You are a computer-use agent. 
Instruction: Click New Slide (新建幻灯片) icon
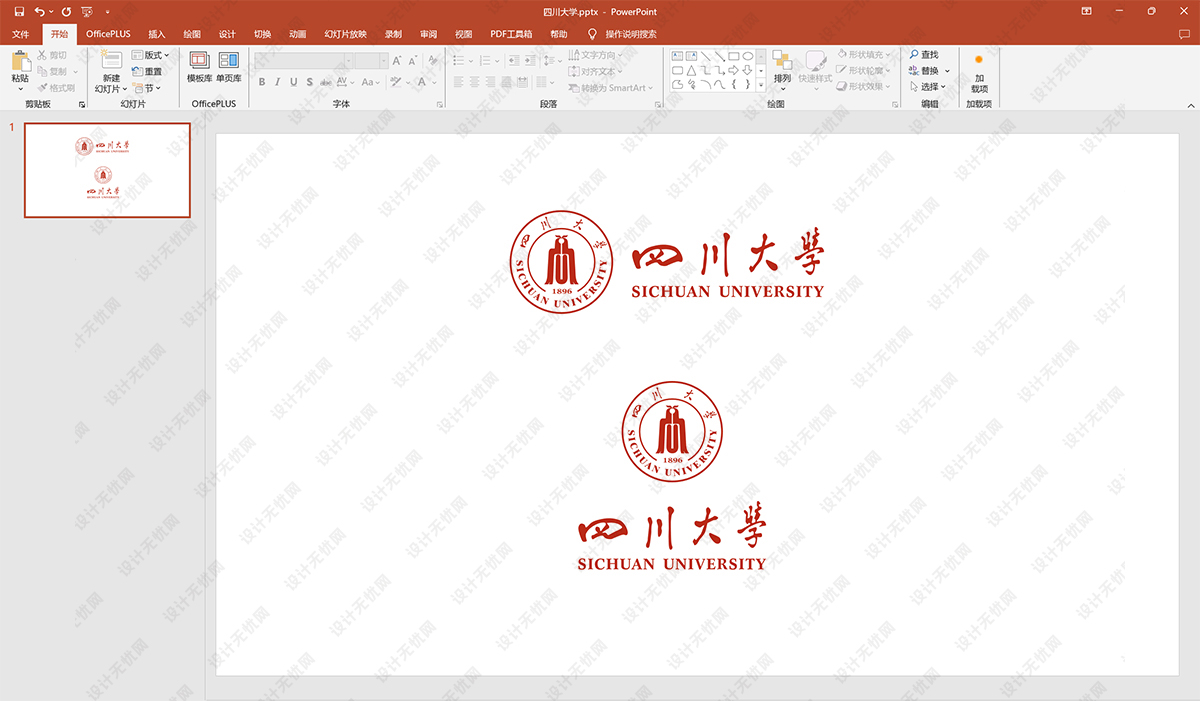pos(111,60)
